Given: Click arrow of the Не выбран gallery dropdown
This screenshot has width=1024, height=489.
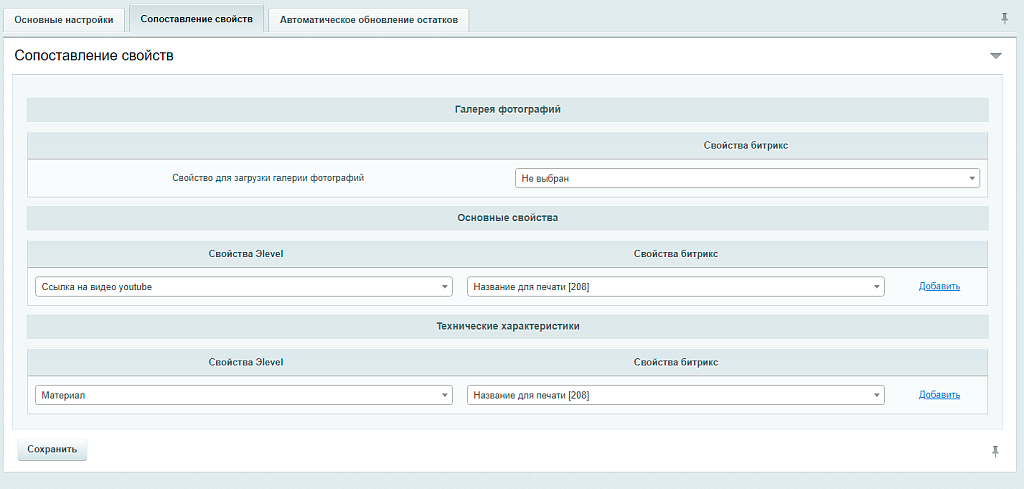Looking at the screenshot, I should [971, 179].
